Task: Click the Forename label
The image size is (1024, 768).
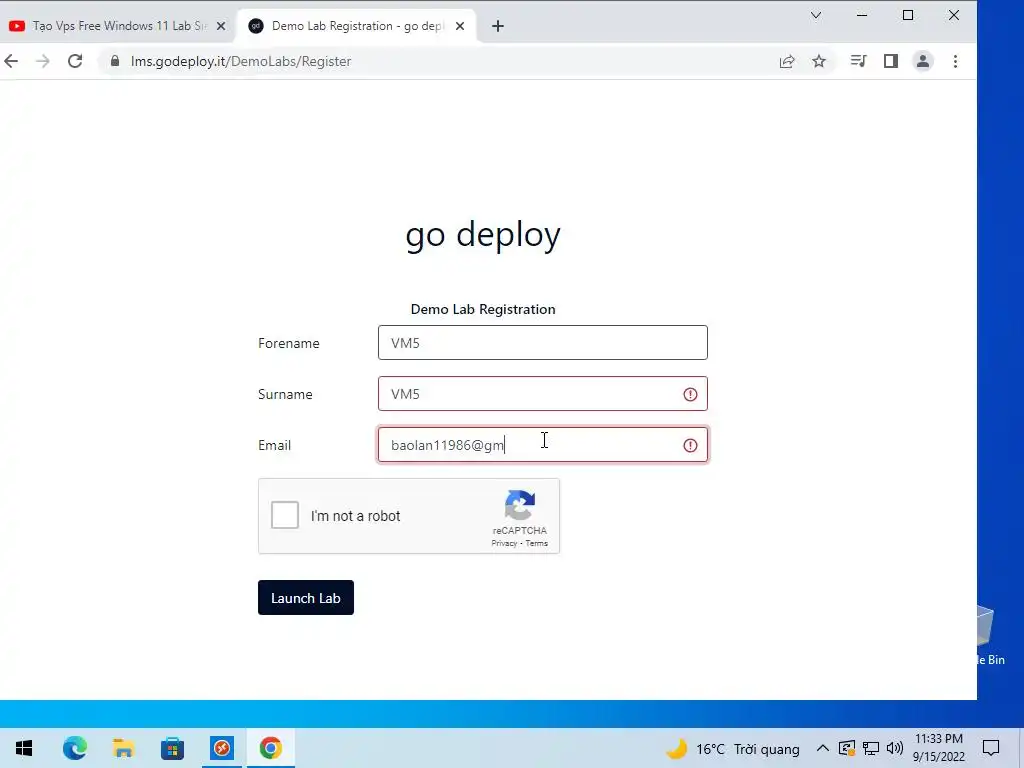Action: pyautogui.click(x=289, y=343)
